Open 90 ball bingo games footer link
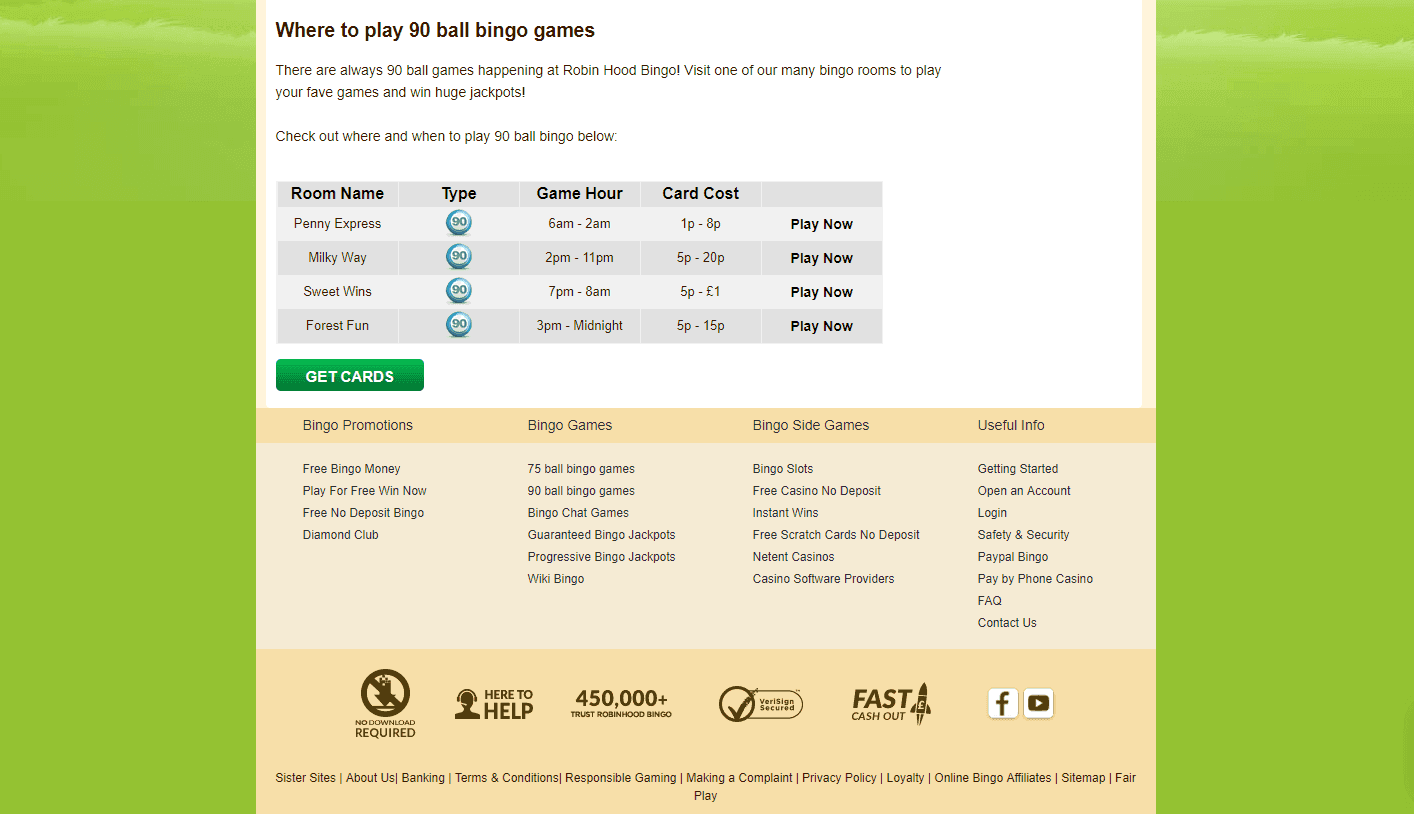 click(x=581, y=491)
